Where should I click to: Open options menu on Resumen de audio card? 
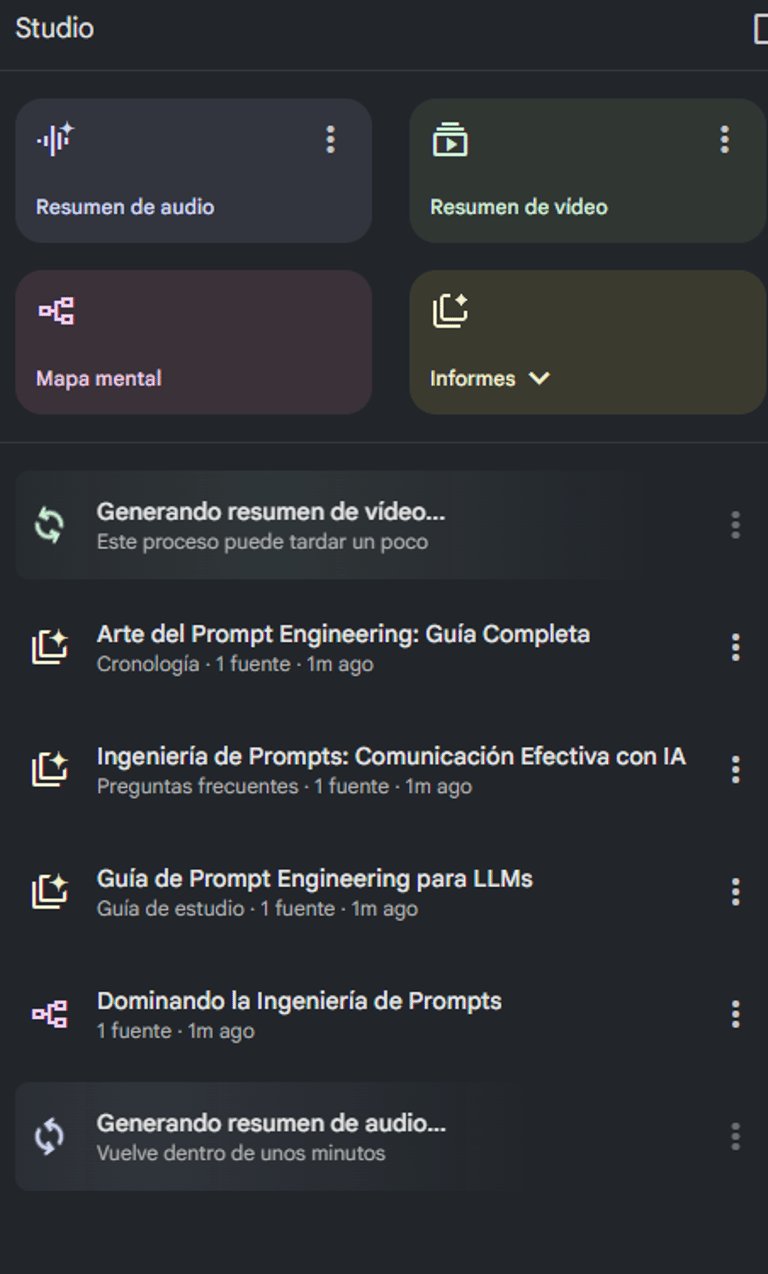click(x=330, y=139)
